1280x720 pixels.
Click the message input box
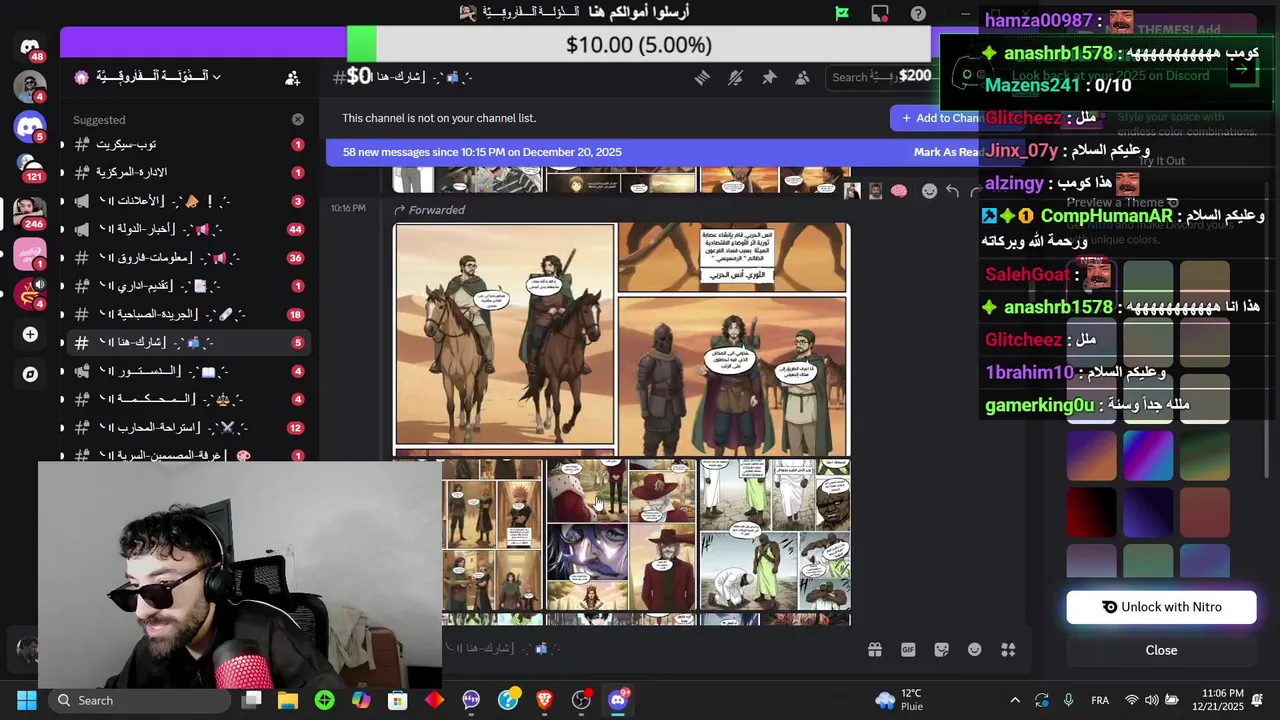650,649
